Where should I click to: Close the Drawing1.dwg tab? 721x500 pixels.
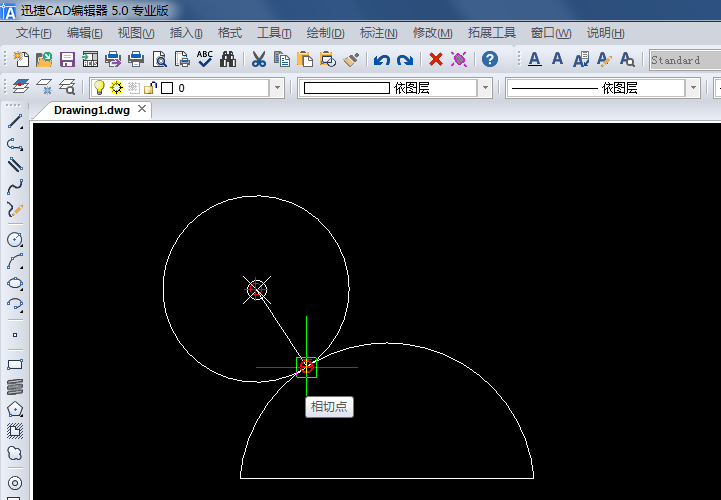pyautogui.click(x=142, y=109)
